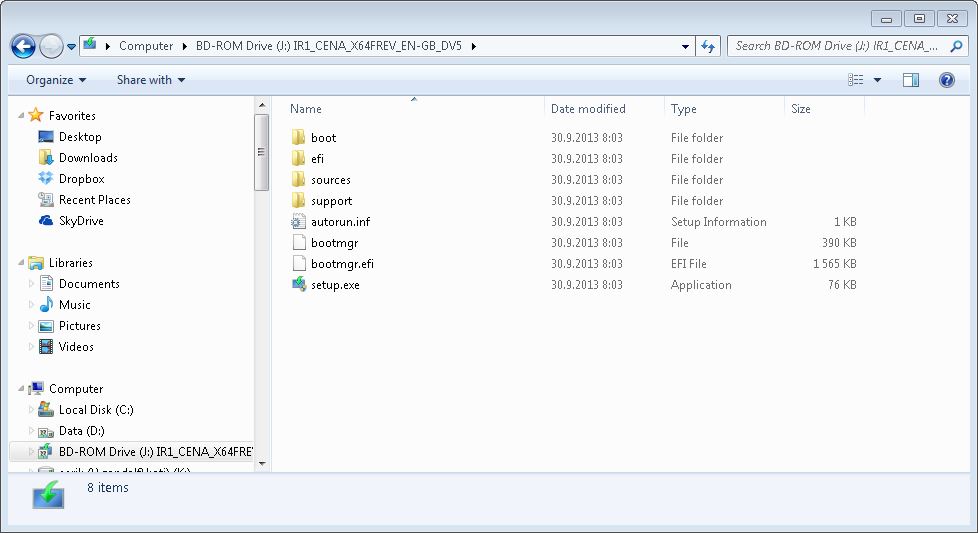Select Favorites in the navigation pane
This screenshot has width=978, height=533.
[x=72, y=115]
